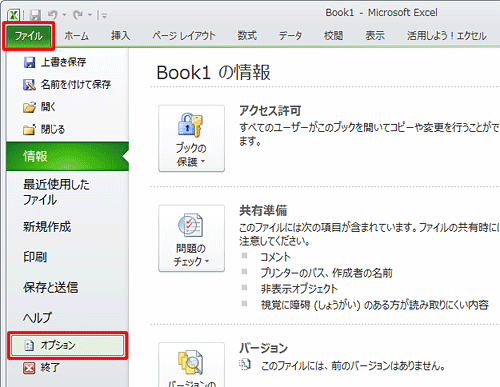This screenshot has width=500, height=387.
Task: Select 開く in the file menu
Action: (x=48, y=107)
